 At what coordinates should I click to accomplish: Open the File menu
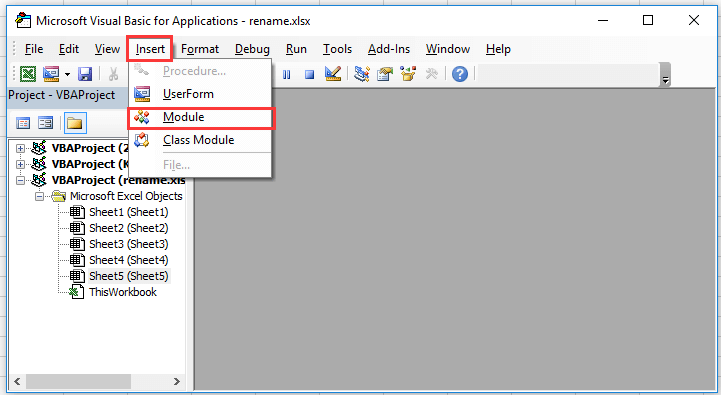(x=34, y=49)
